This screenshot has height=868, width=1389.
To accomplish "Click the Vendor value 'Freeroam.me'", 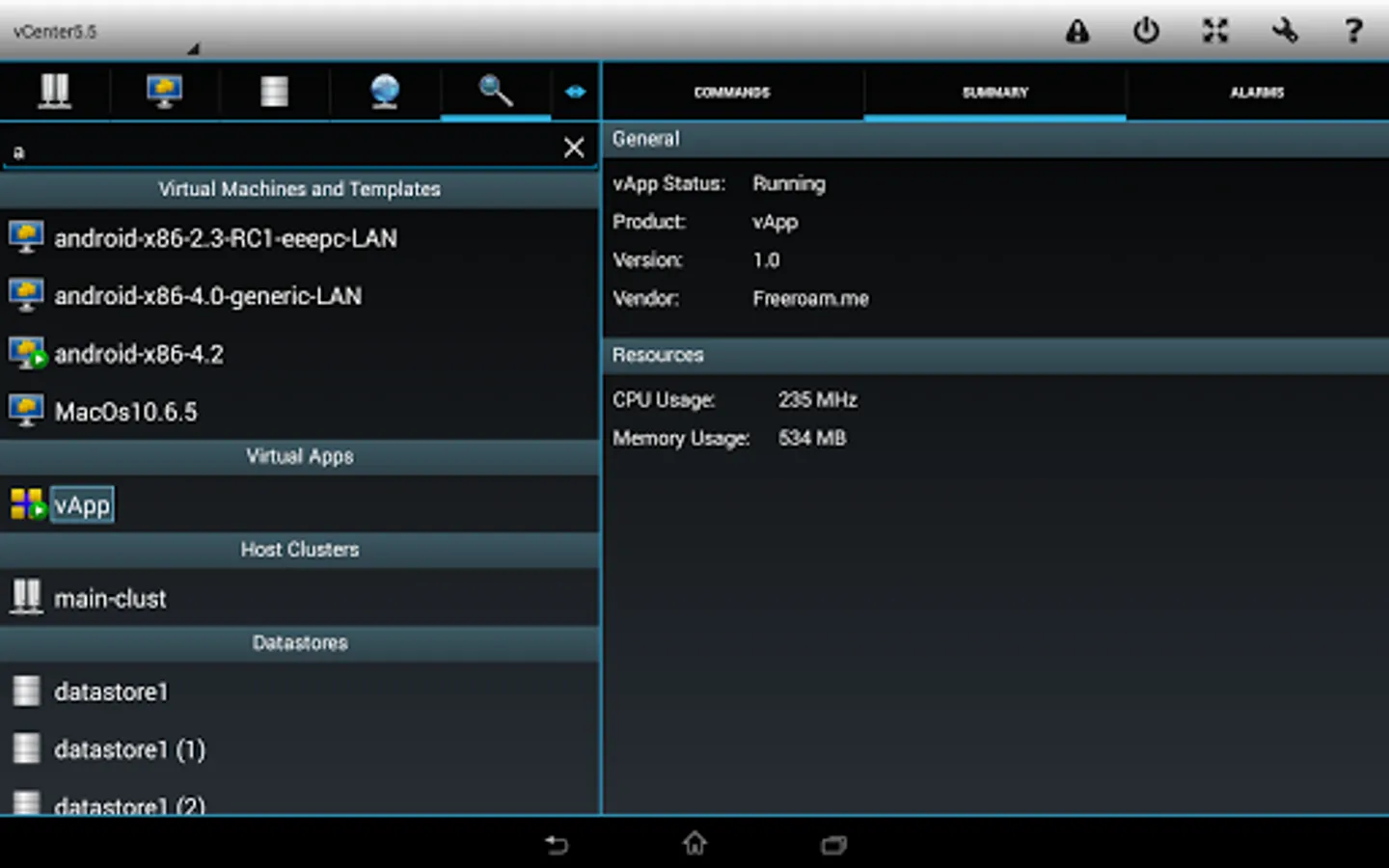I will [x=810, y=299].
